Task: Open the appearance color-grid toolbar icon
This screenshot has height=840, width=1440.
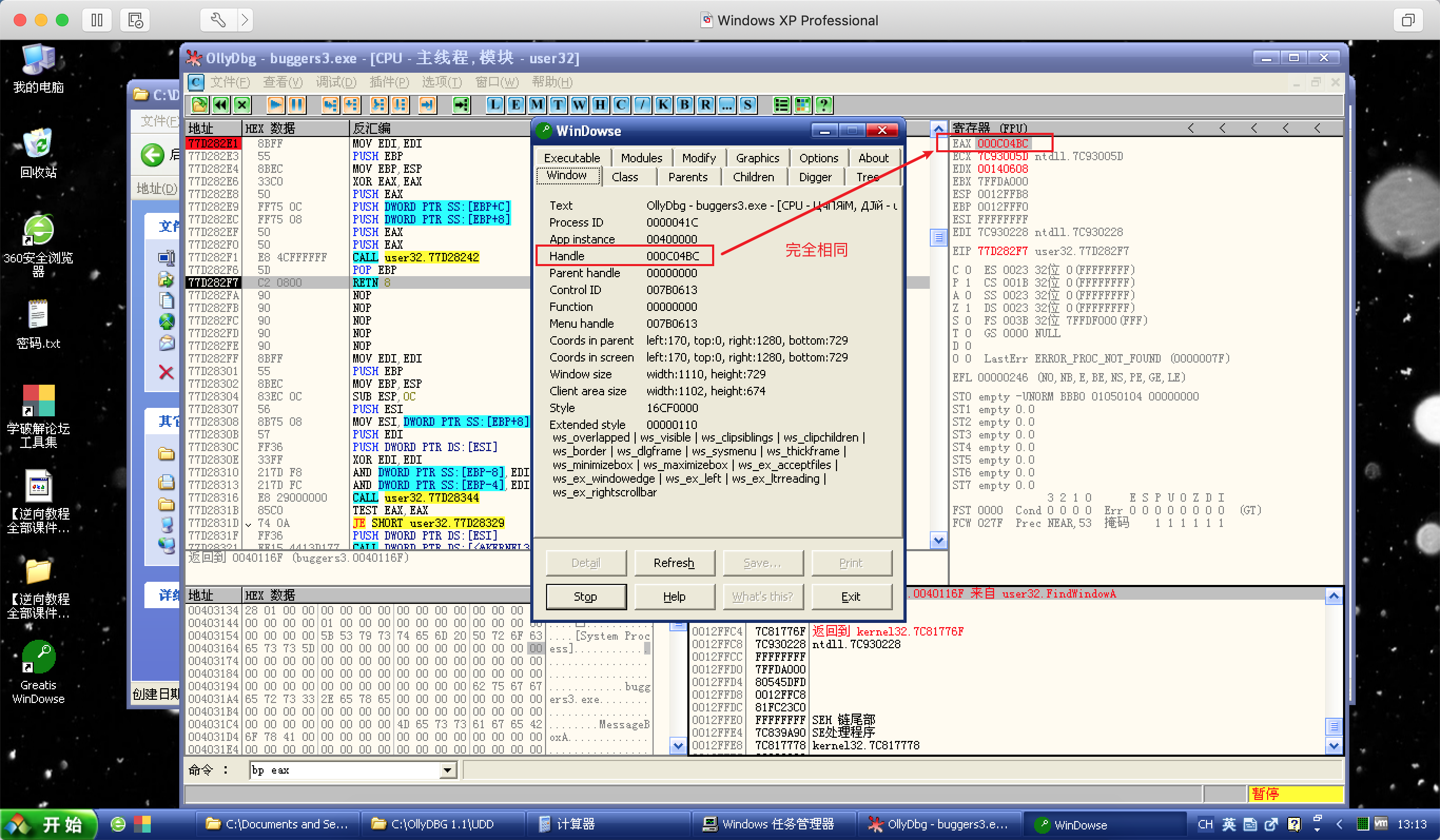Action: click(802, 104)
